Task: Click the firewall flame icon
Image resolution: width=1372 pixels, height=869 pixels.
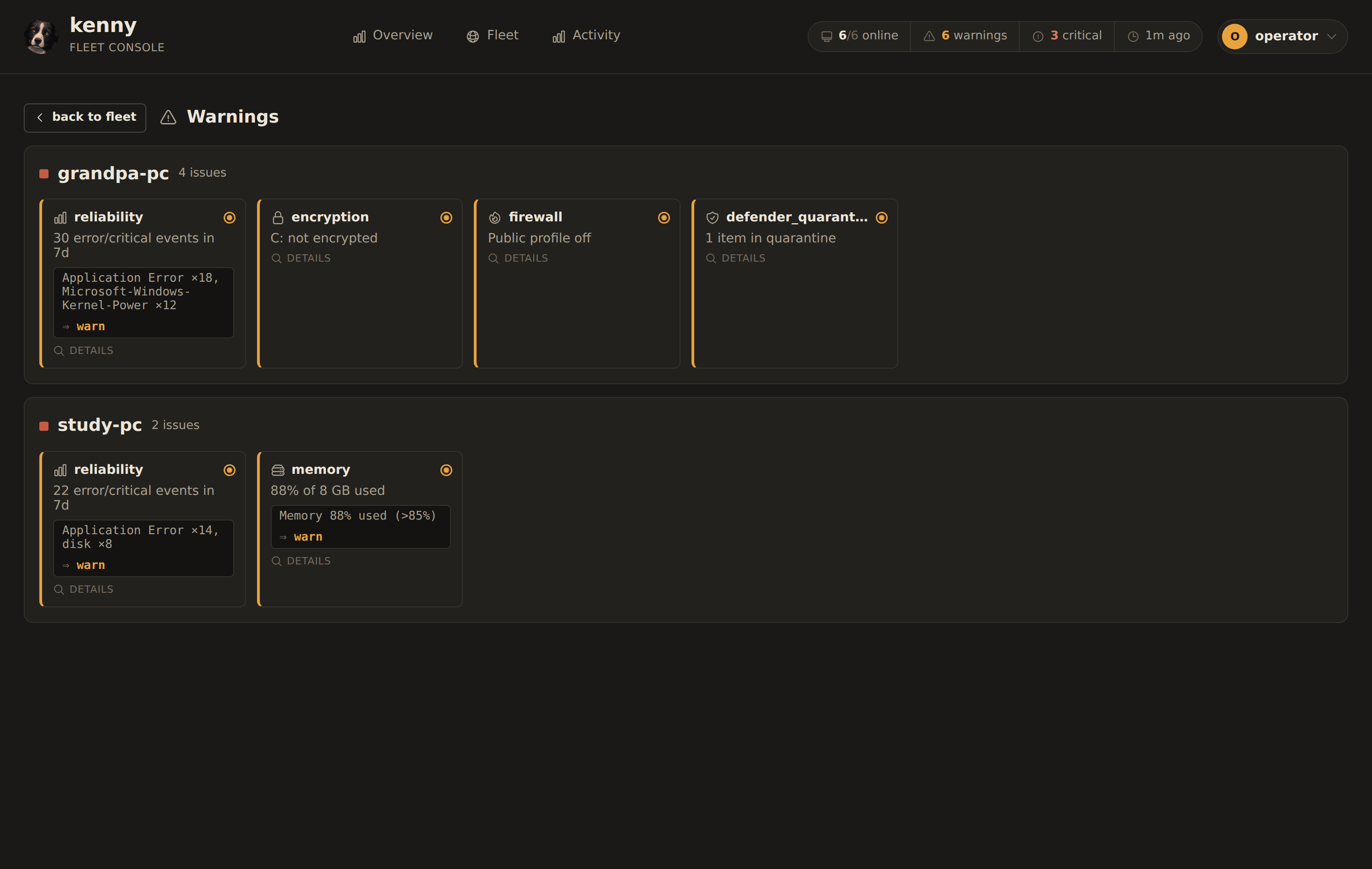Action: point(494,218)
